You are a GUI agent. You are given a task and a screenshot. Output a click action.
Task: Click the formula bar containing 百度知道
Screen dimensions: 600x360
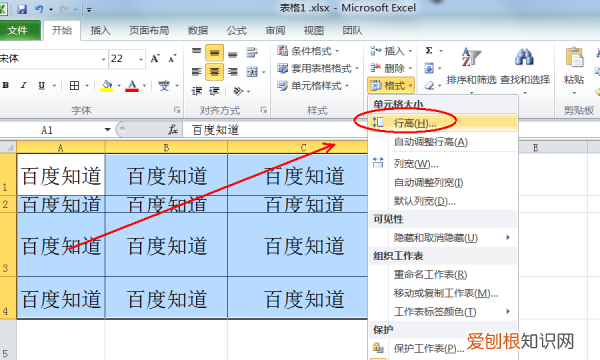[x=274, y=130]
